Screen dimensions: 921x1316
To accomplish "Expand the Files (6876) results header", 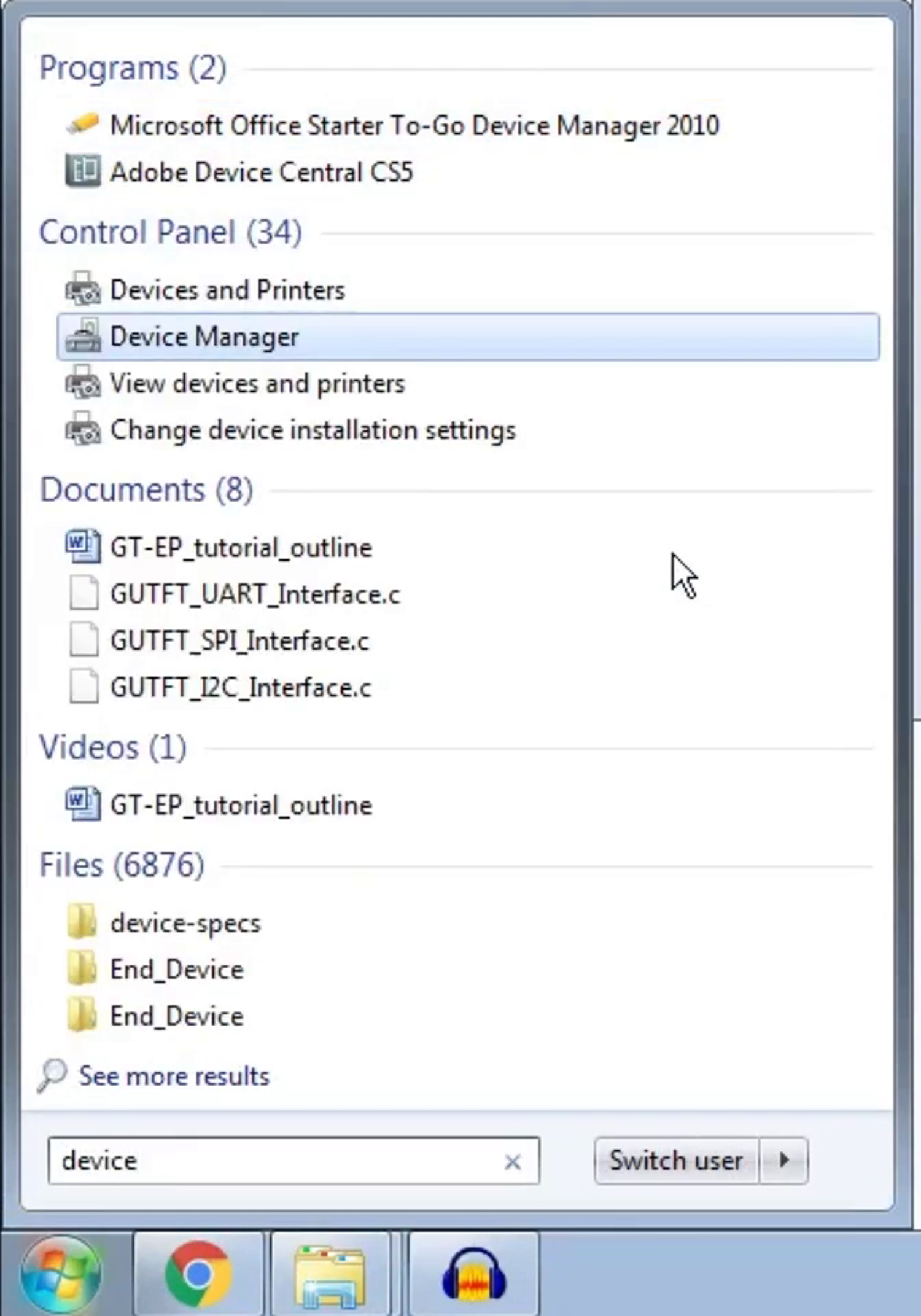I will click(x=122, y=865).
